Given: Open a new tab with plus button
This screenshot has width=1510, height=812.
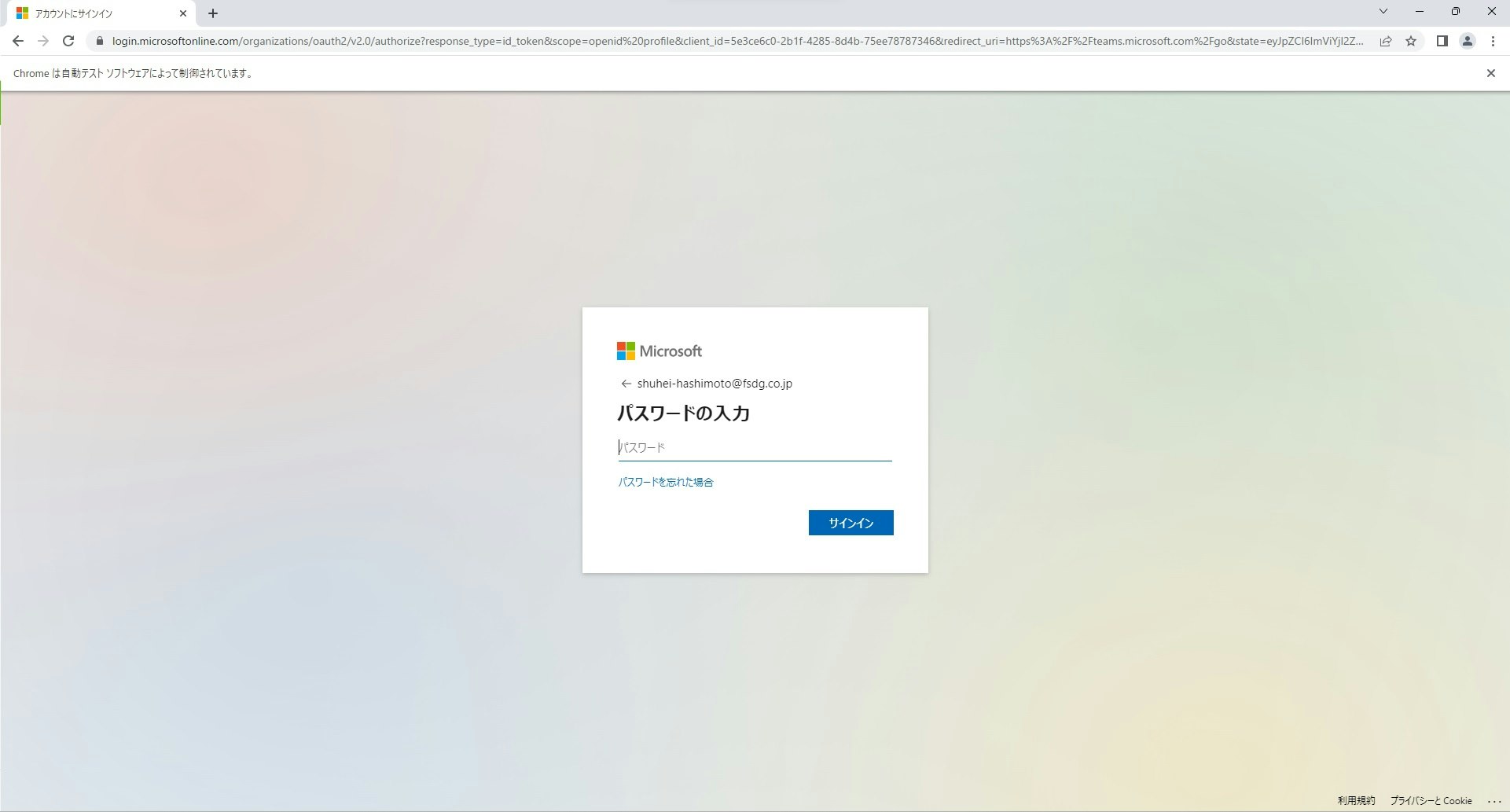Looking at the screenshot, I should coord(213,13).
